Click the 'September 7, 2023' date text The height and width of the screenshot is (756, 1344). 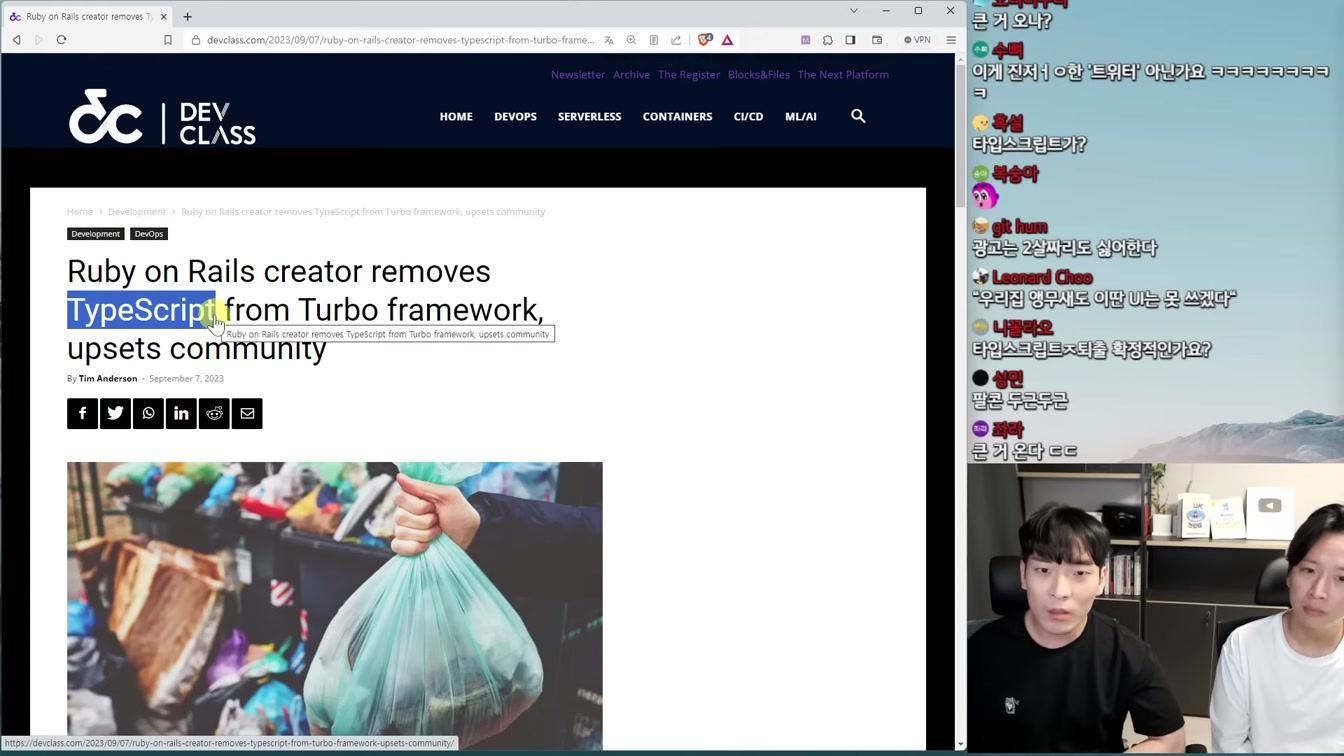pos(186,378)
